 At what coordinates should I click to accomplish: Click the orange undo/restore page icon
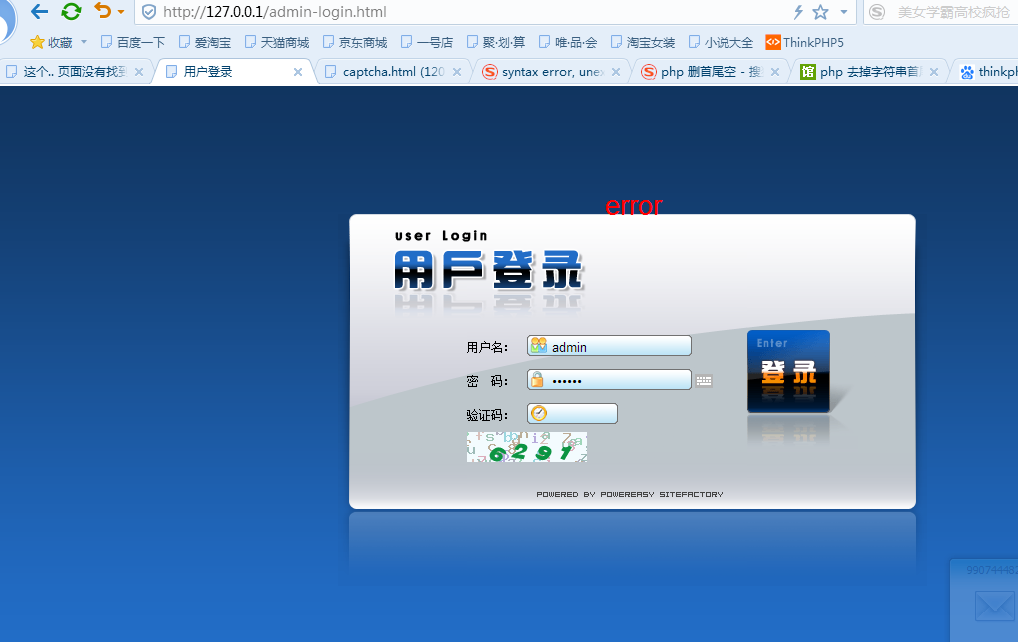[x=102, y=11]
